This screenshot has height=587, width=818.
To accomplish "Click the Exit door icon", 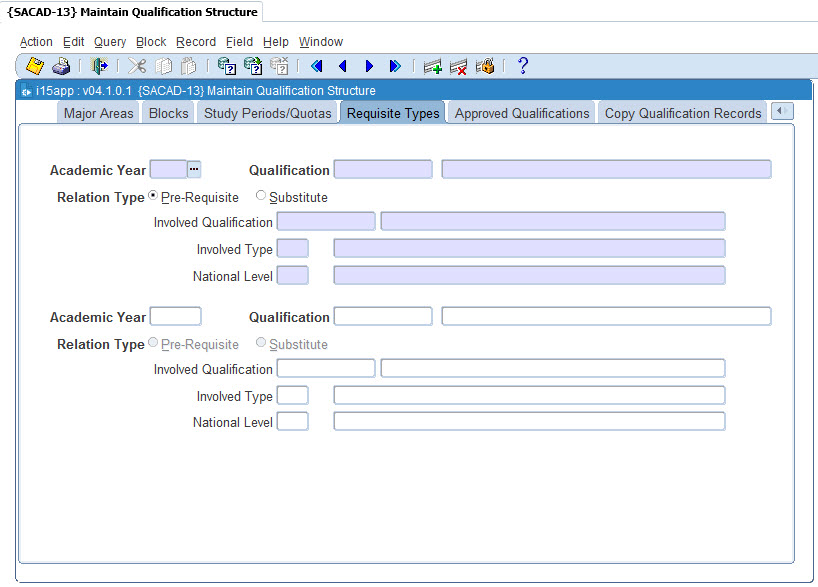I will (99, 66).
